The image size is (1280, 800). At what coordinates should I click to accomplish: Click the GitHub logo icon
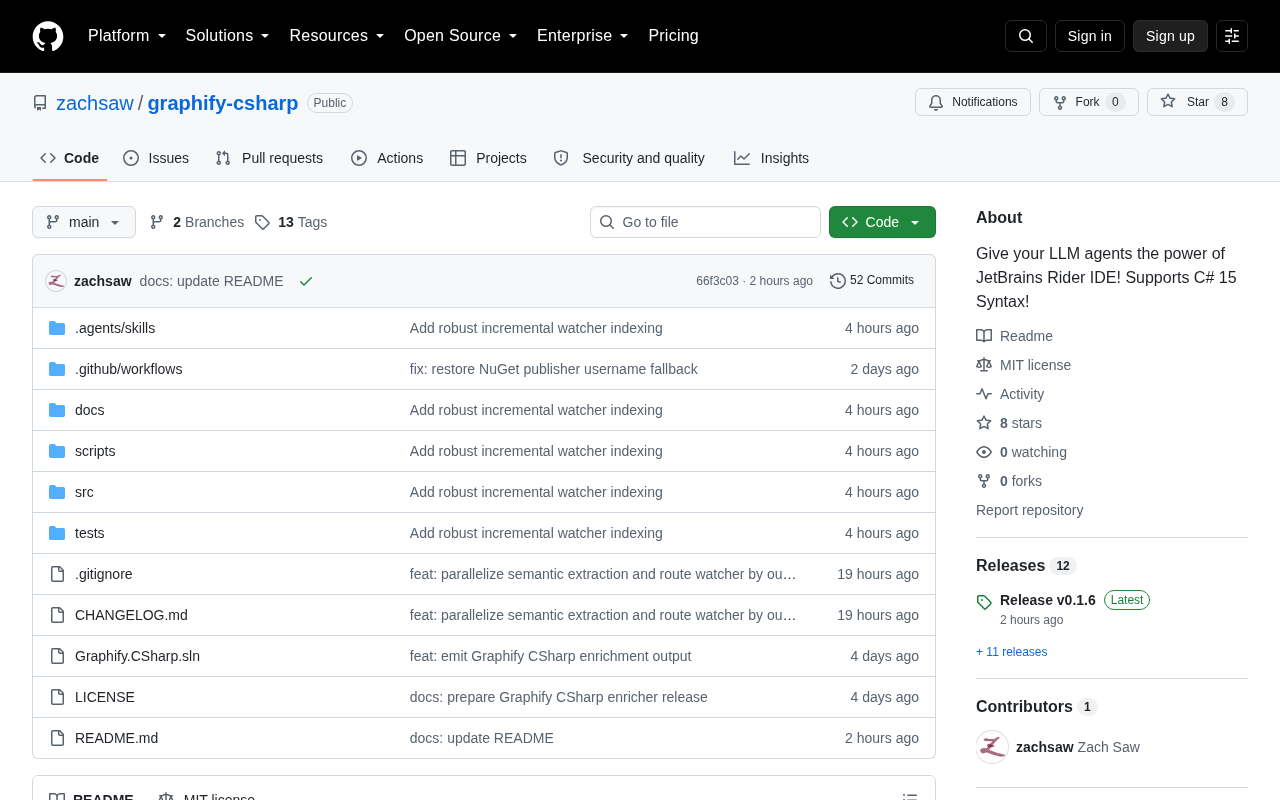pyautogui.click(x=48, y=36)
